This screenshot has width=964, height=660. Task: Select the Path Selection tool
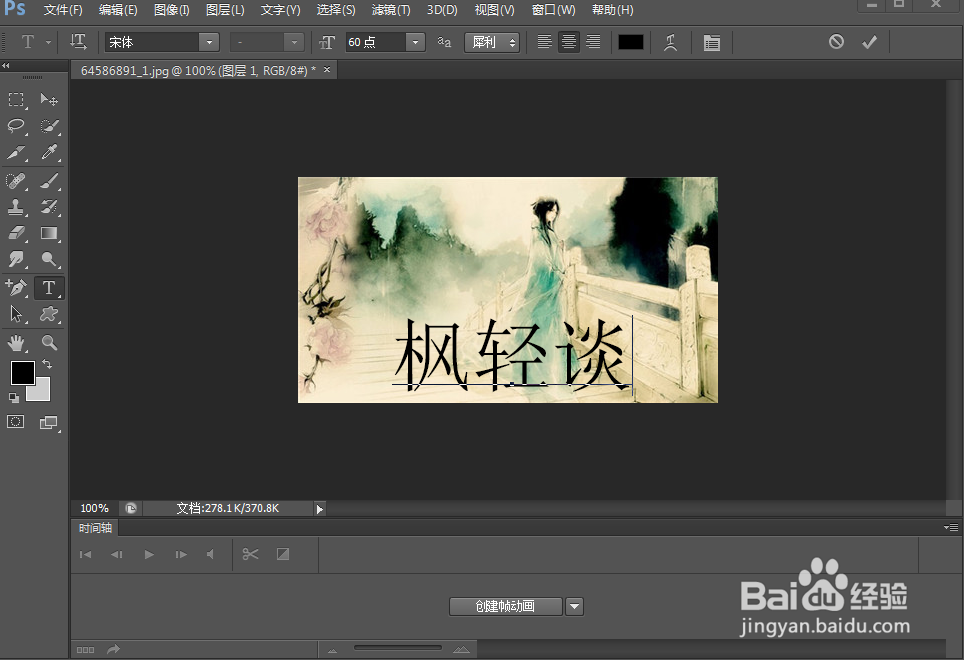coord(17,314)
